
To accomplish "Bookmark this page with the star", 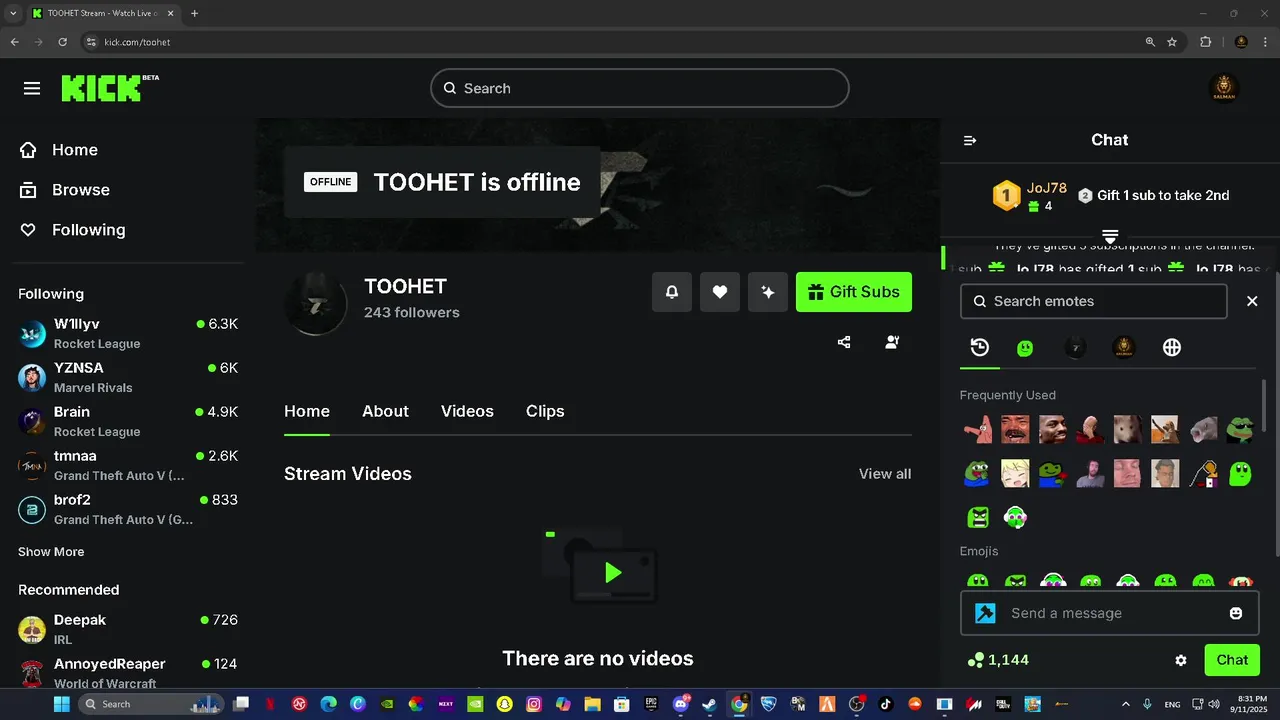I will click(x=1172, y=42).
